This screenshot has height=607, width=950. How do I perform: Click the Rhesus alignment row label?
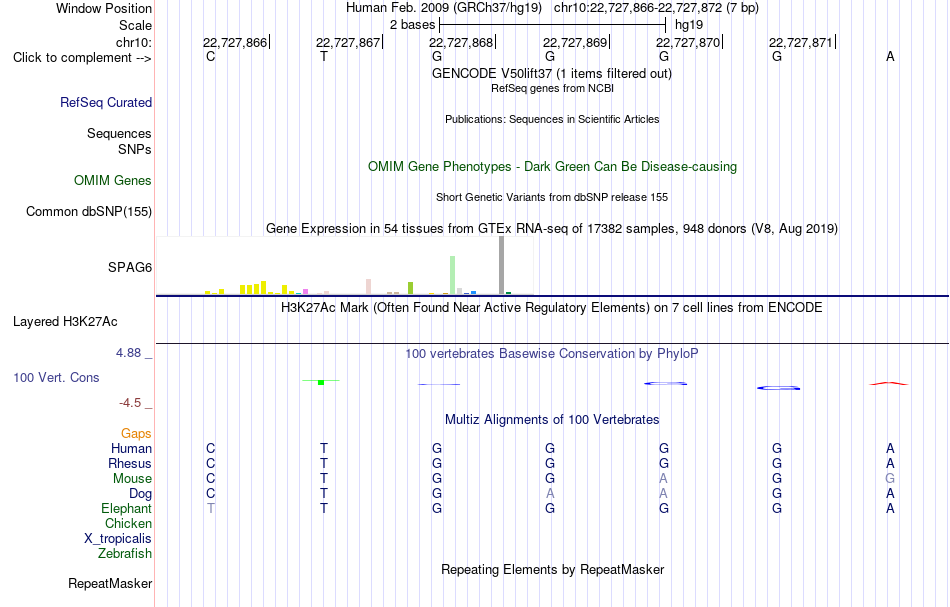tap(130, 463)
